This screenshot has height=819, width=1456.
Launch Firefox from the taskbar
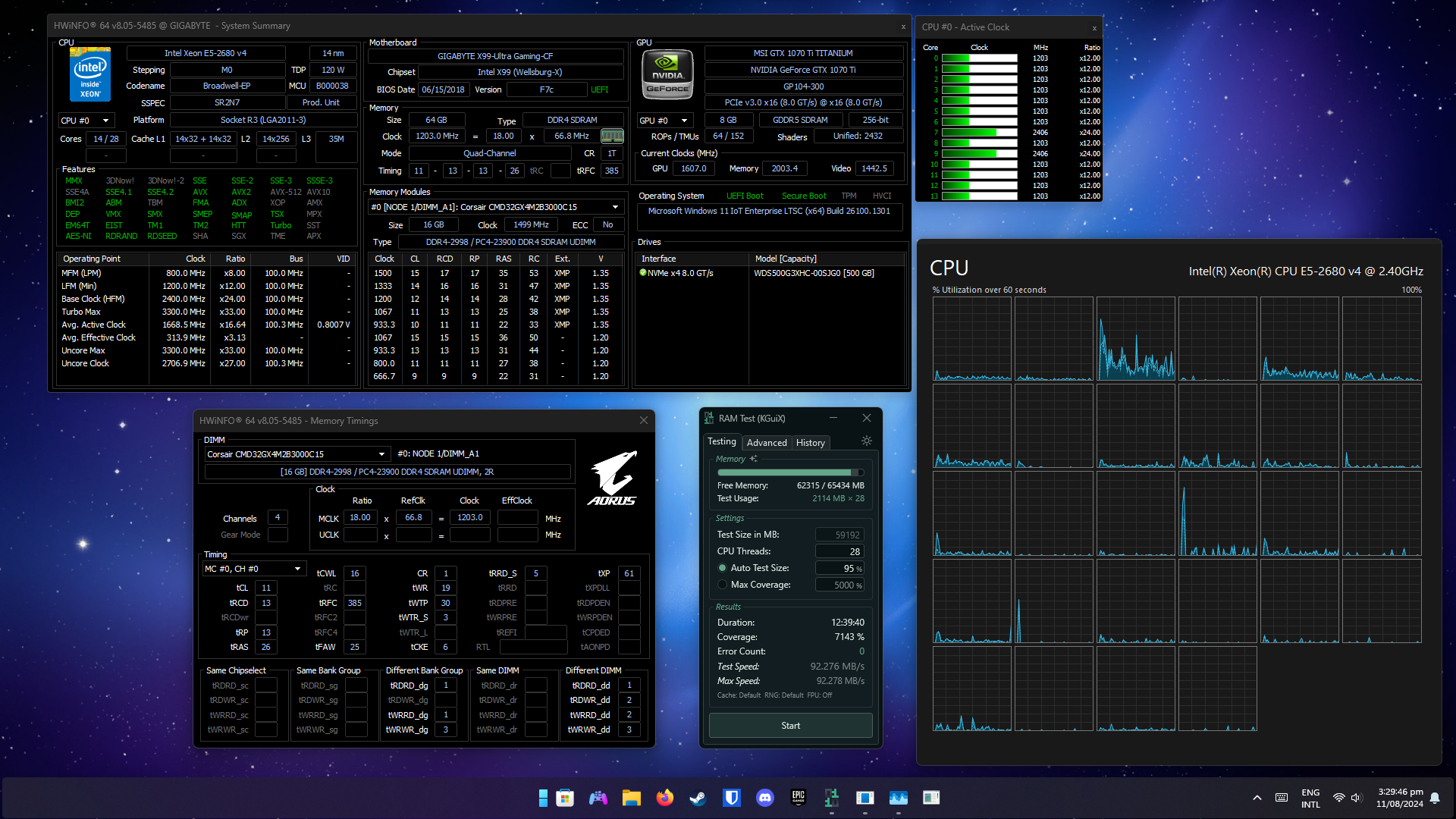(x=665, y=798)
